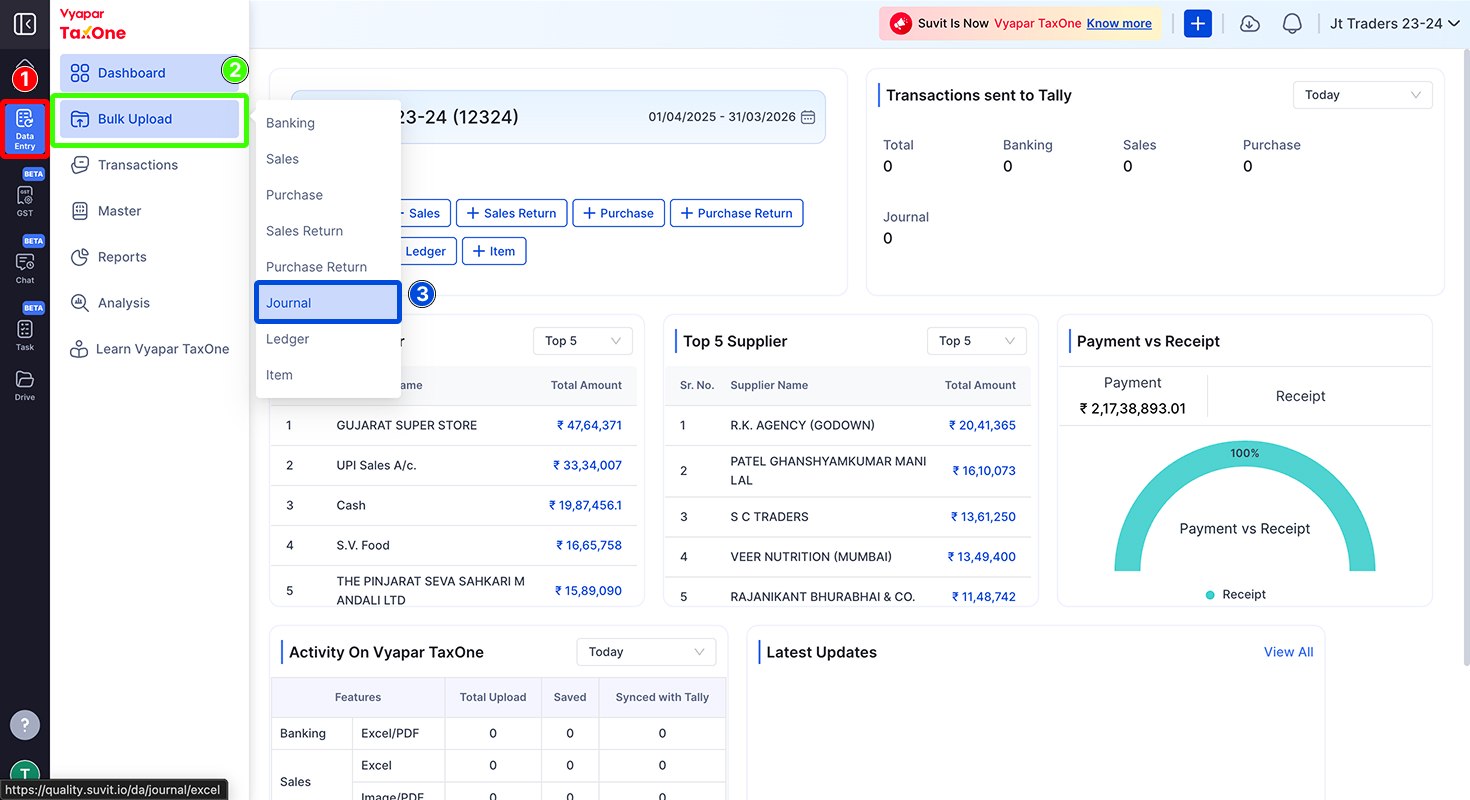Open the GST module icon

pyautogui.click(x=25, y=200)
